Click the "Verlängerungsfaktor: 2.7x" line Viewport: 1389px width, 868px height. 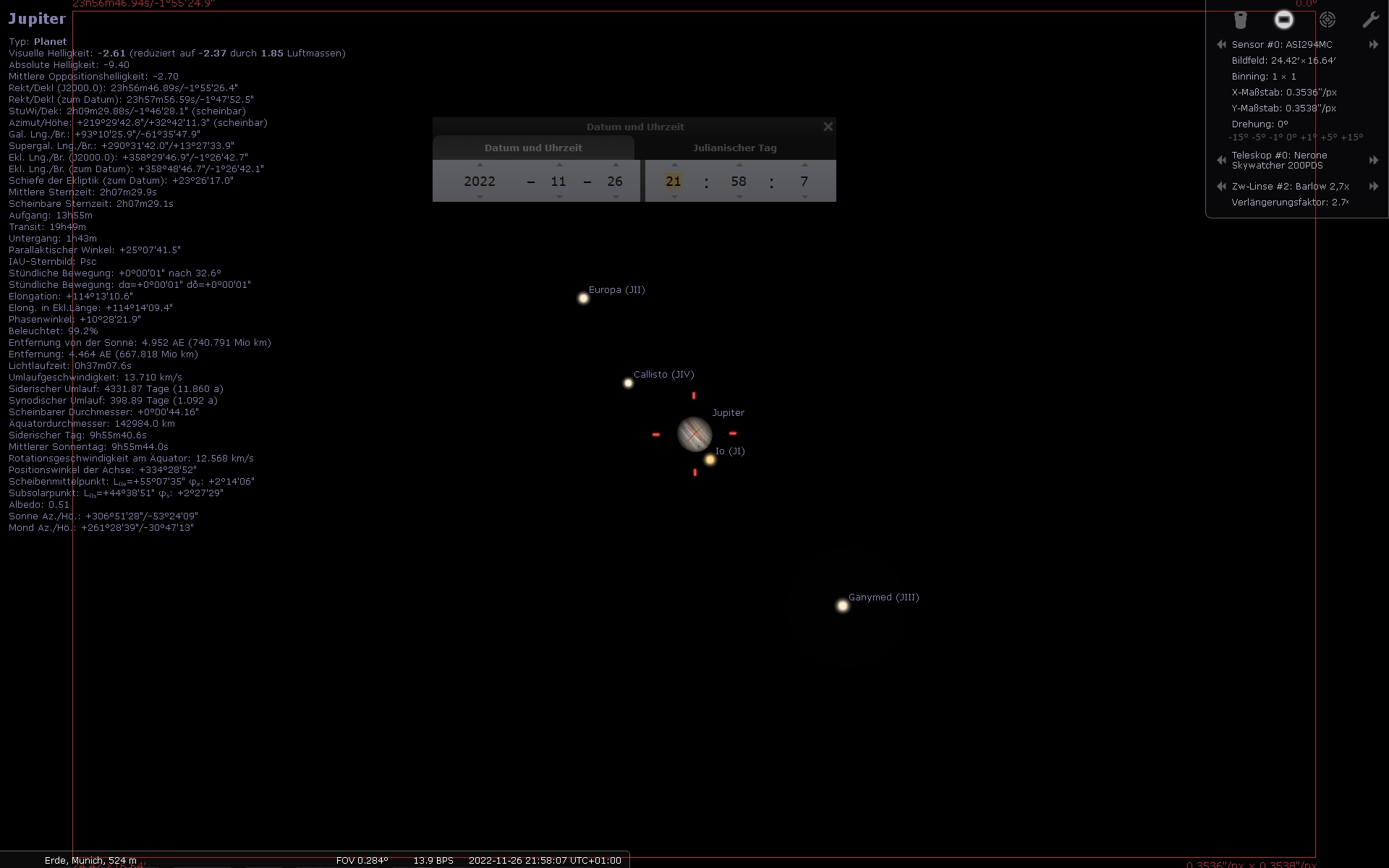(1291, 202)
